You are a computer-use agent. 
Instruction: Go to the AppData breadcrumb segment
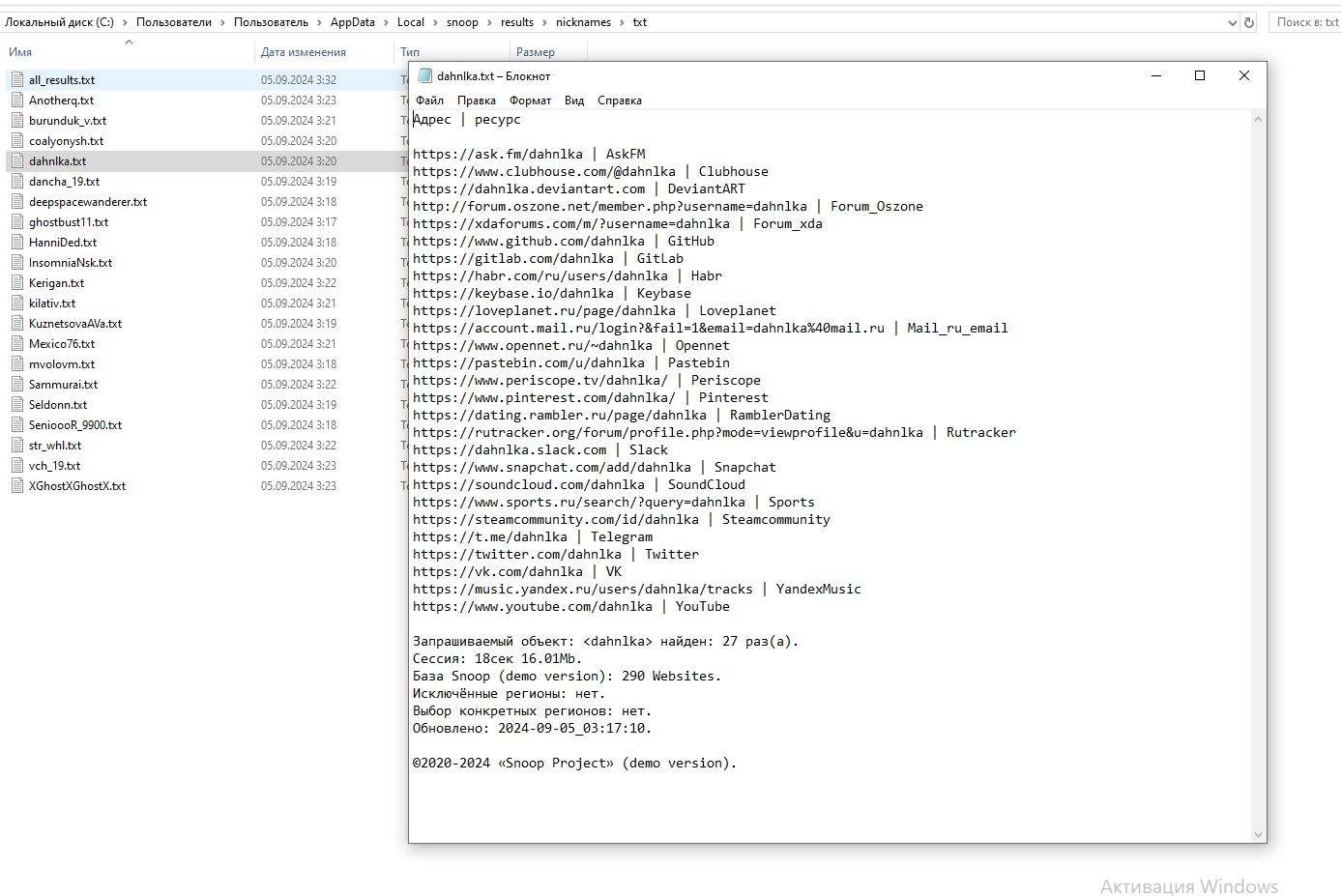(x=353, y=22)
